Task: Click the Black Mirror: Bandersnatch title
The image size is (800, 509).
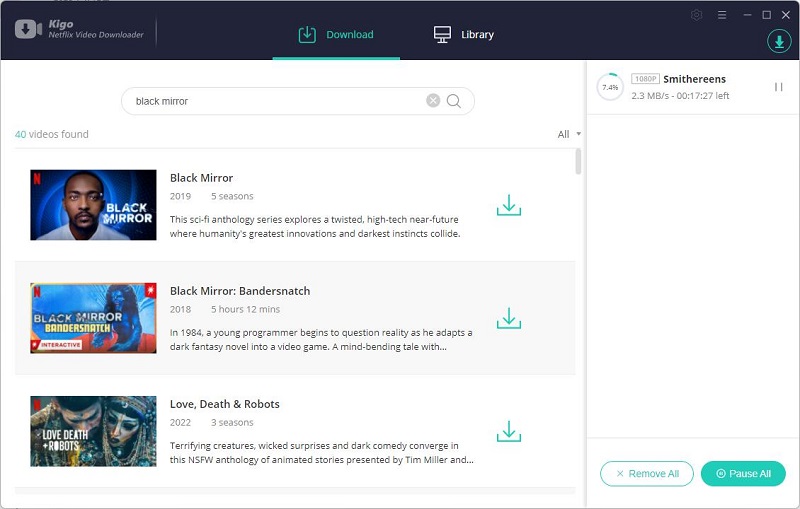Action: (240, 291)
